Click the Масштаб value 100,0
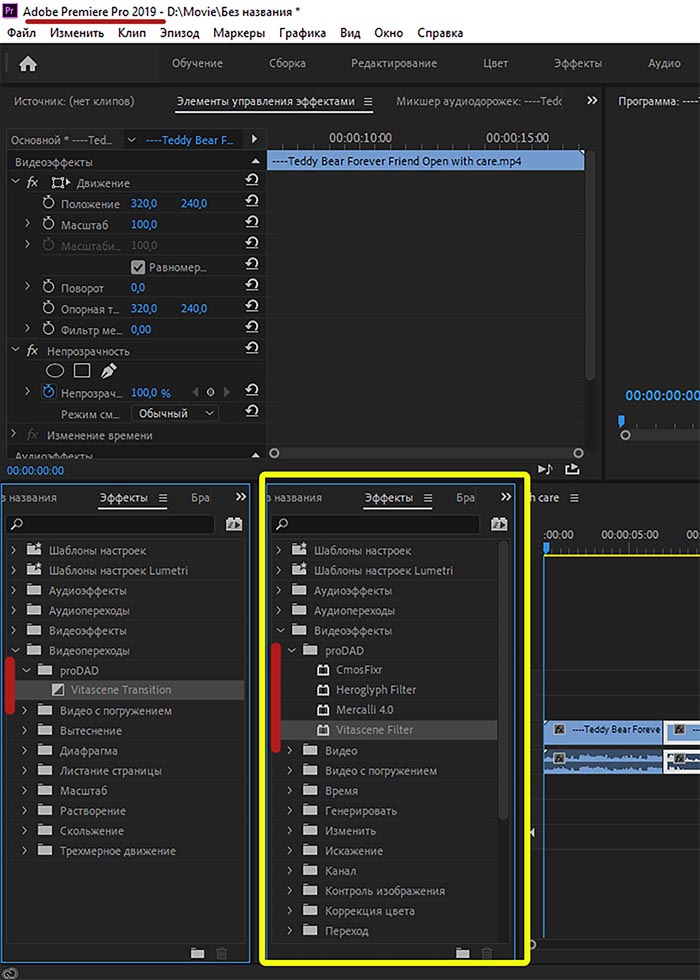The height and width of the screenshot is (980, 700). [144, 224]
